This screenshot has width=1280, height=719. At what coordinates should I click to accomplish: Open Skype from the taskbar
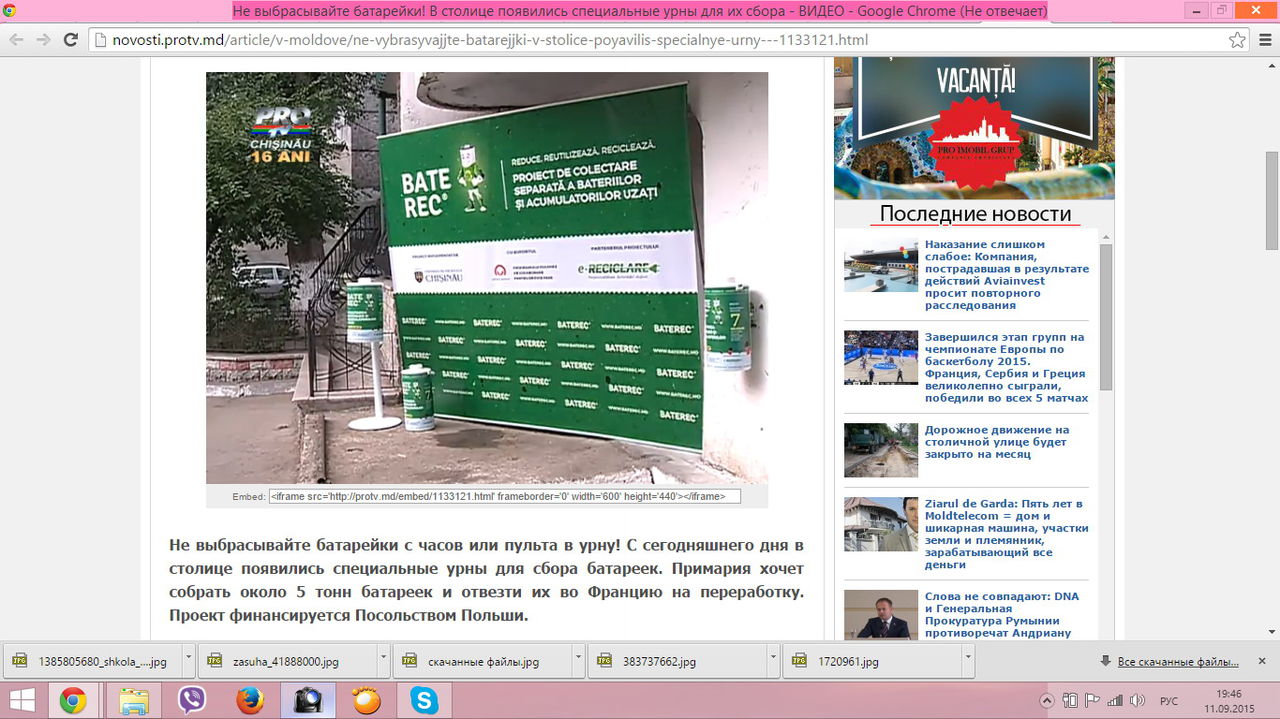point(424,700)
